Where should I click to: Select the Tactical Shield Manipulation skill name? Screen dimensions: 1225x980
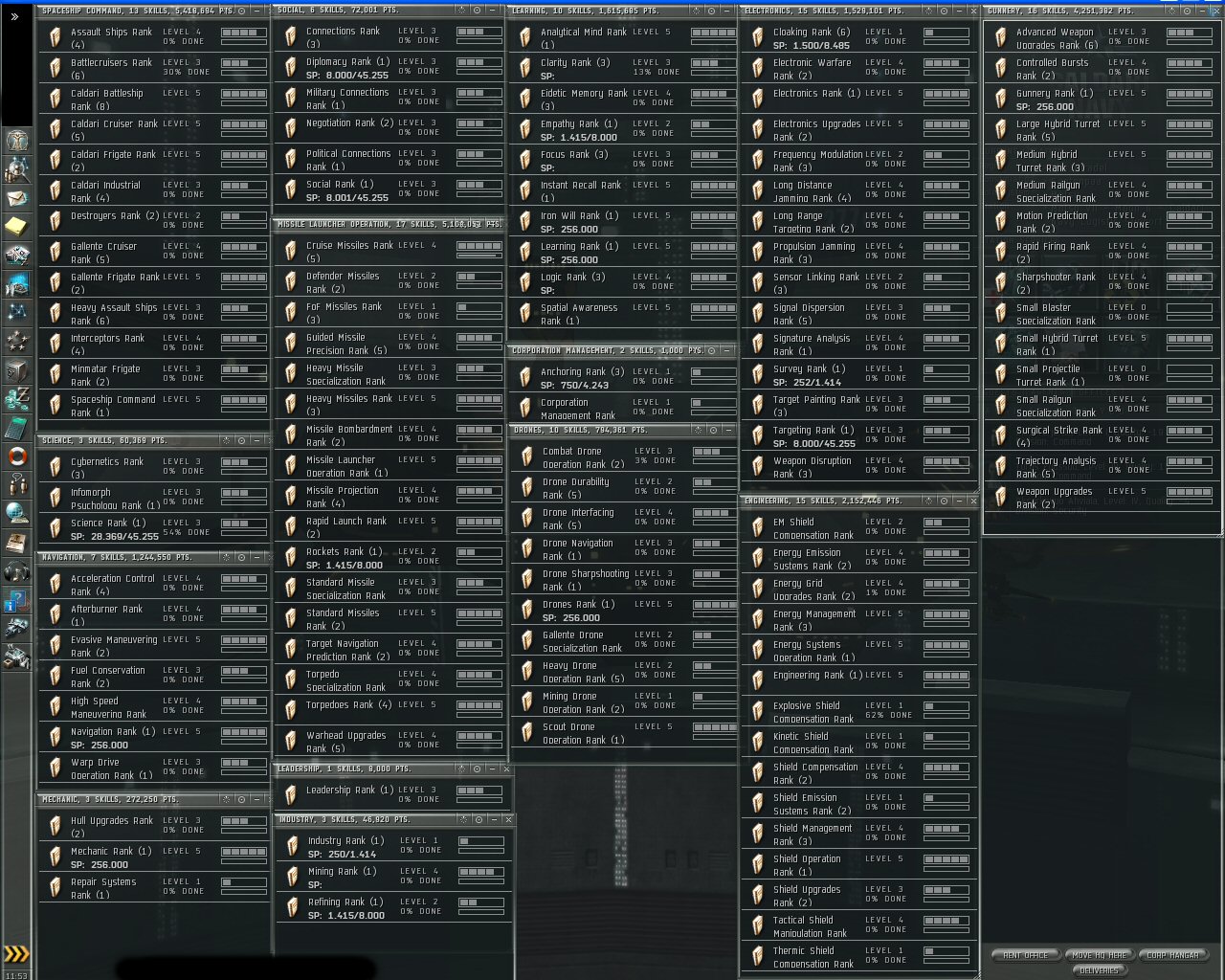(810, 925)
